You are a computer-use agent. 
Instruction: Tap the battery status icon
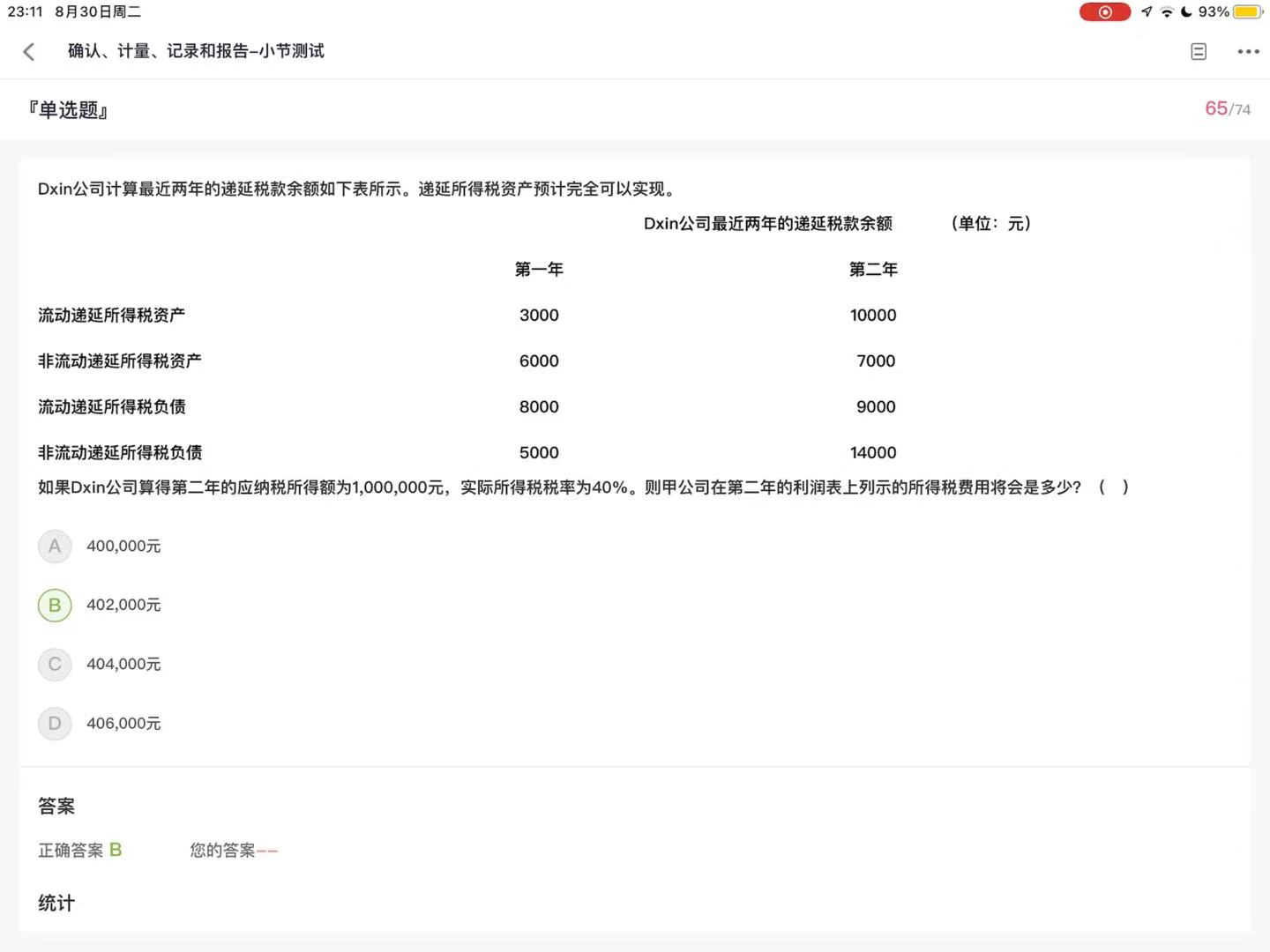pyautogui.click(x=1248, y=12)
